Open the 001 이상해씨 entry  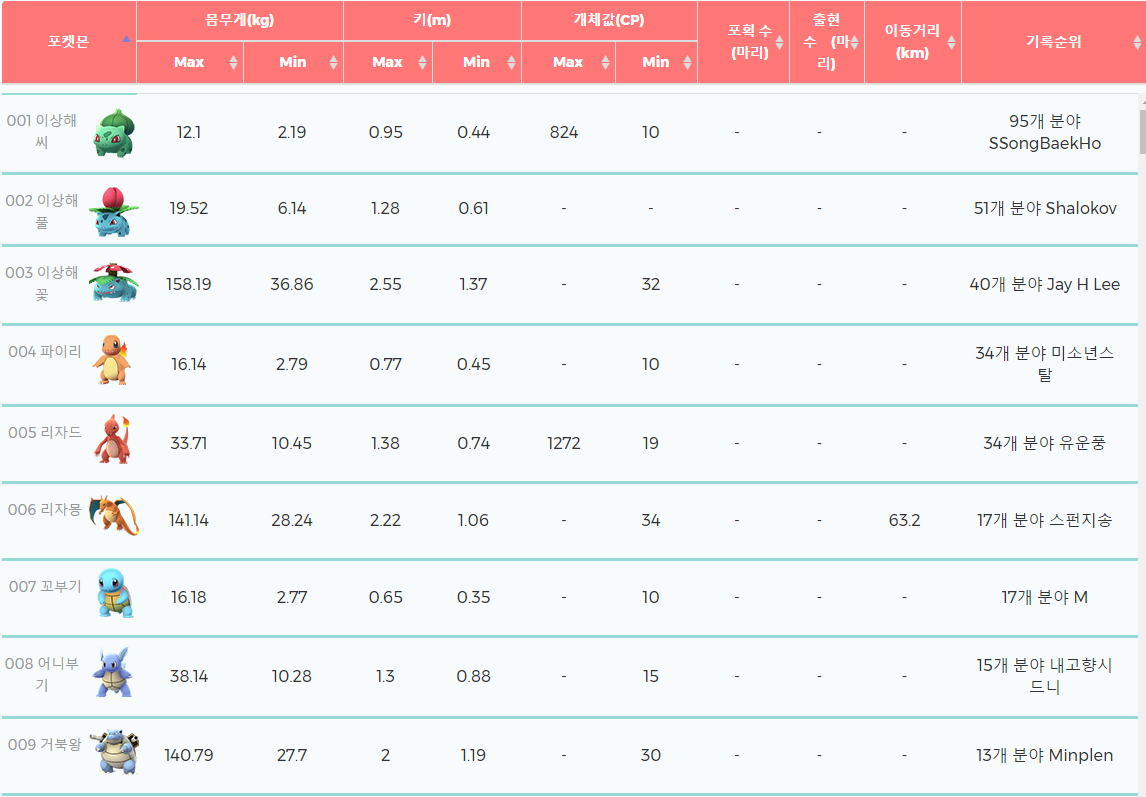[42, 132]
